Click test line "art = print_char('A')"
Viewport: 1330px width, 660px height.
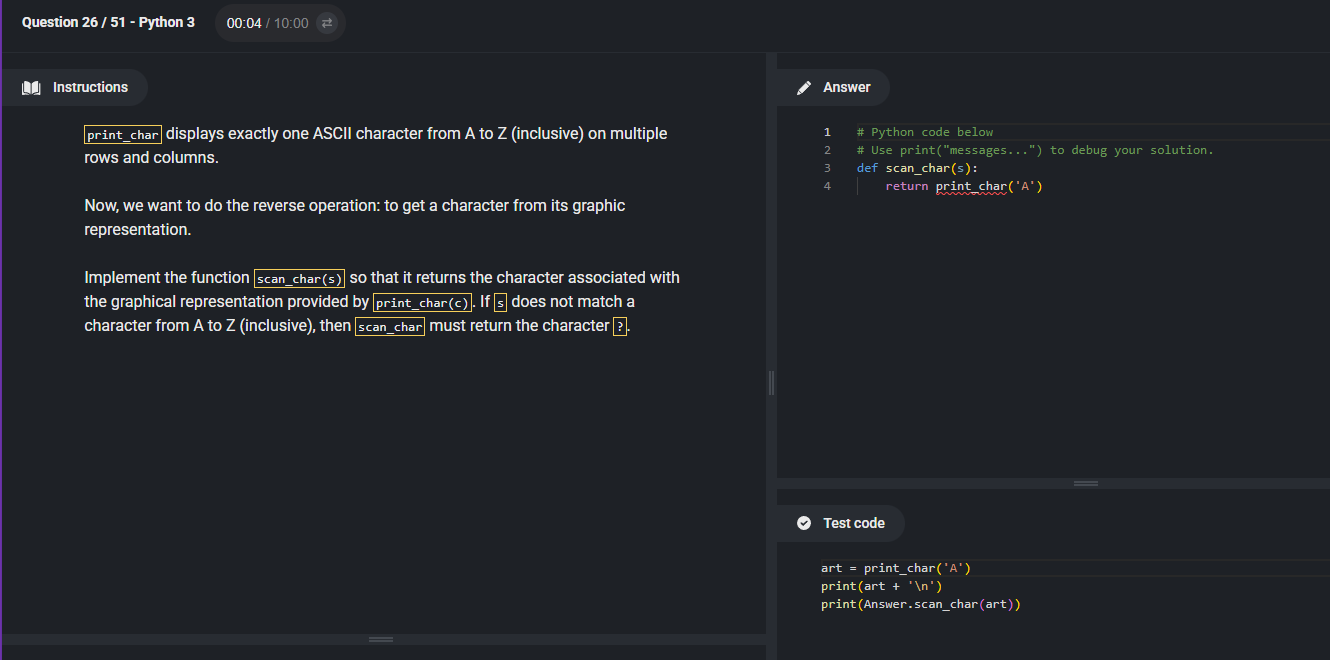click(896, 568)
